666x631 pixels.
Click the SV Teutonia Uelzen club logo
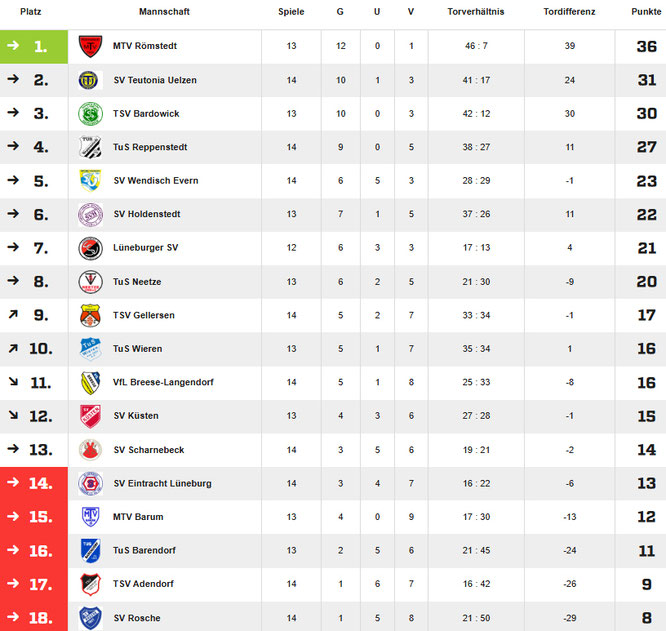(90, 80)
